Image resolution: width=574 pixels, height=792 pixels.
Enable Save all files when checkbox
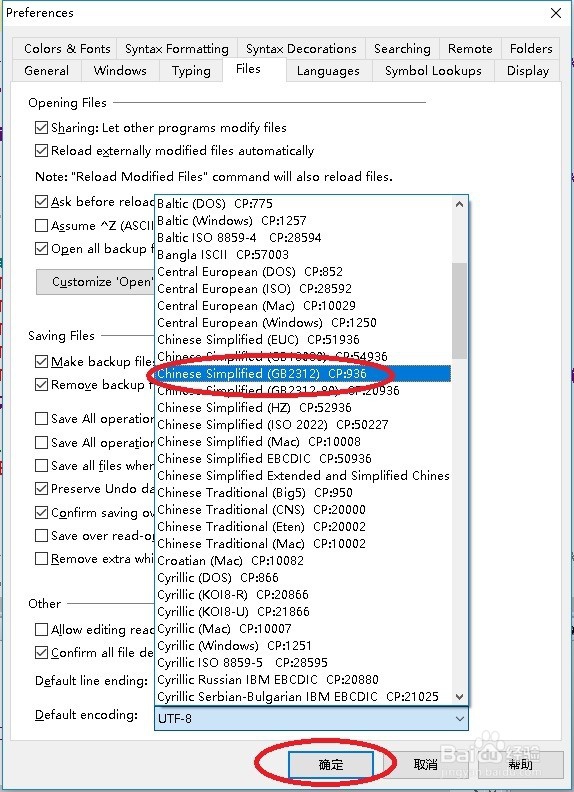41,465
